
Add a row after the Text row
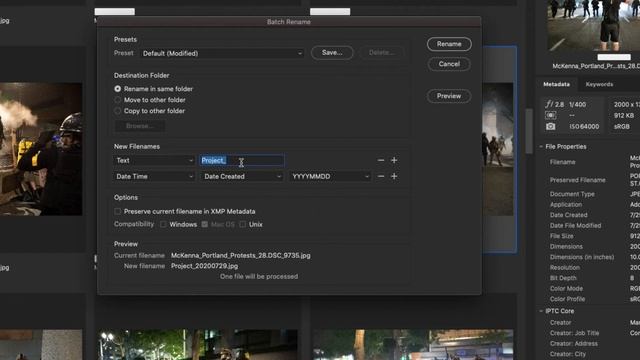point(394,160)
